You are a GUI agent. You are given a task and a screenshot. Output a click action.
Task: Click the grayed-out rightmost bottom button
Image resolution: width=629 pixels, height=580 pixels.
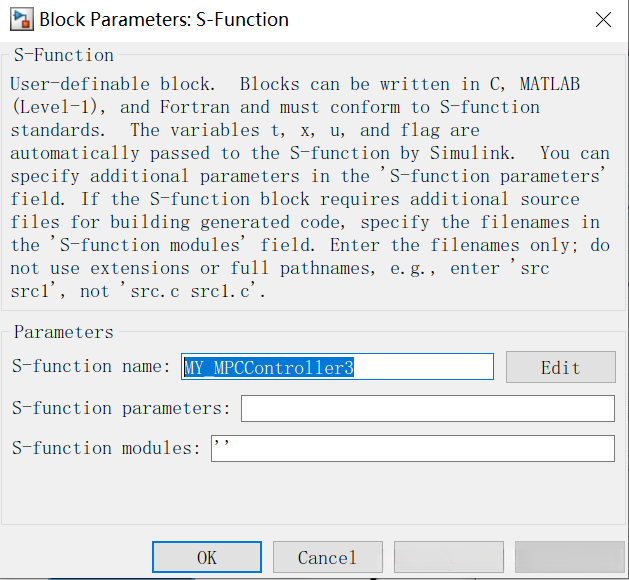click(x=569, y=557)
